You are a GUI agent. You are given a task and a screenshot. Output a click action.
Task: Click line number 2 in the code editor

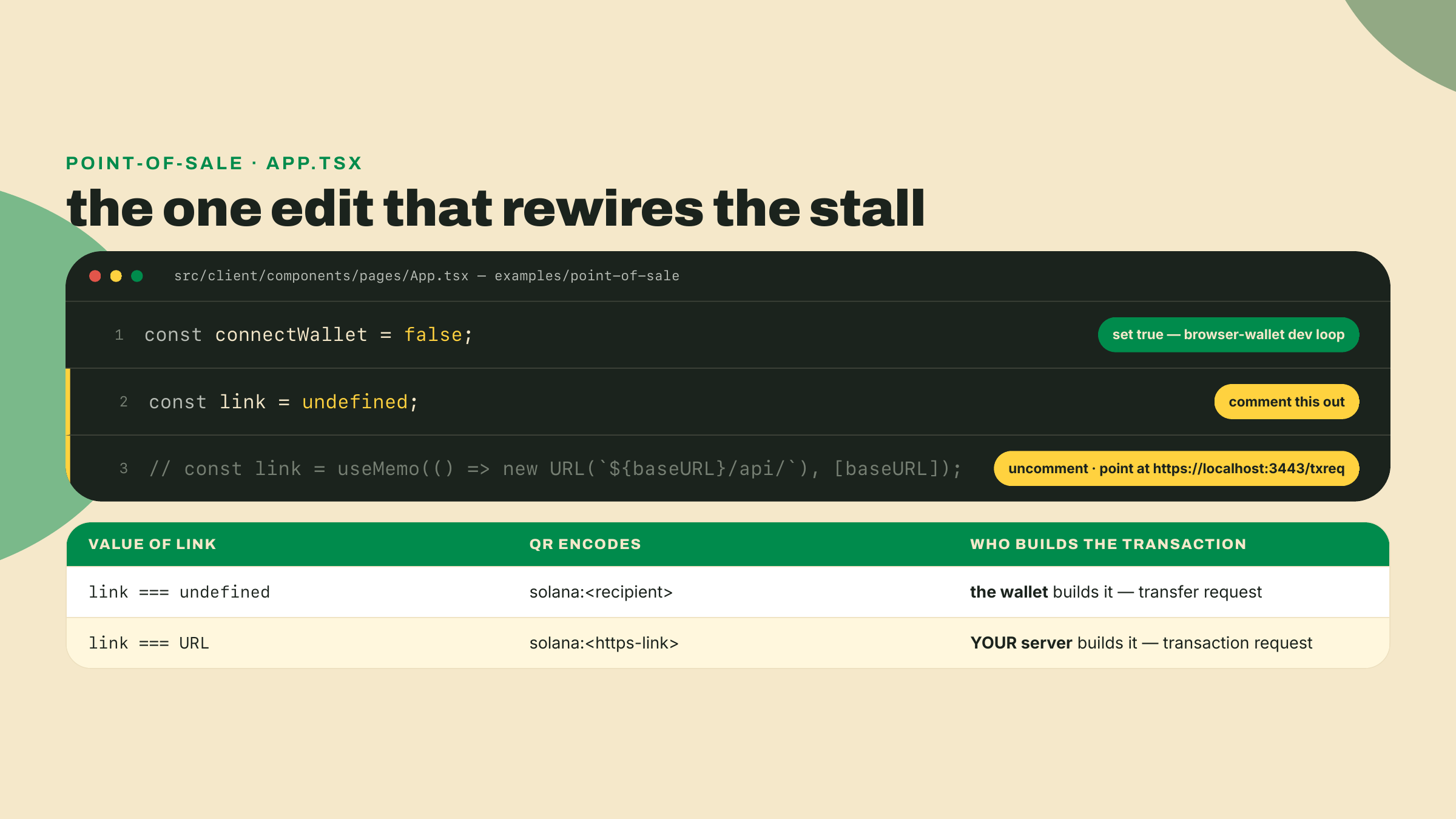124,402
